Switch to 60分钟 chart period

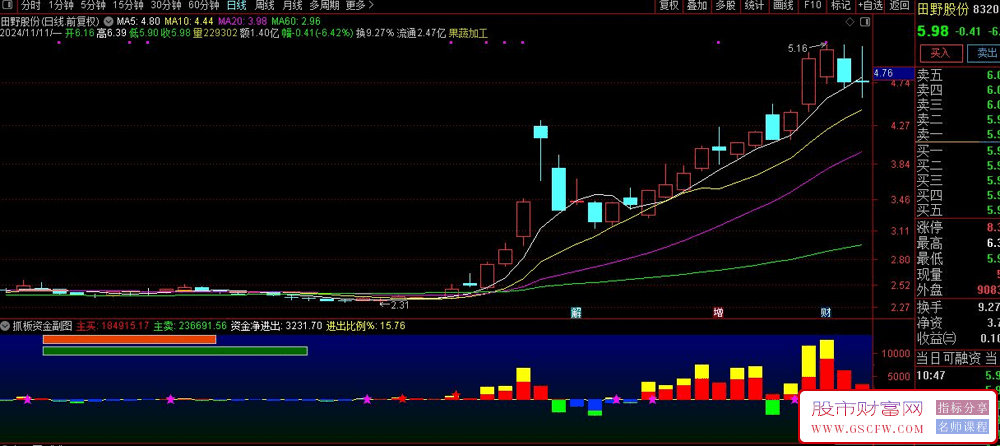(204, 6)
